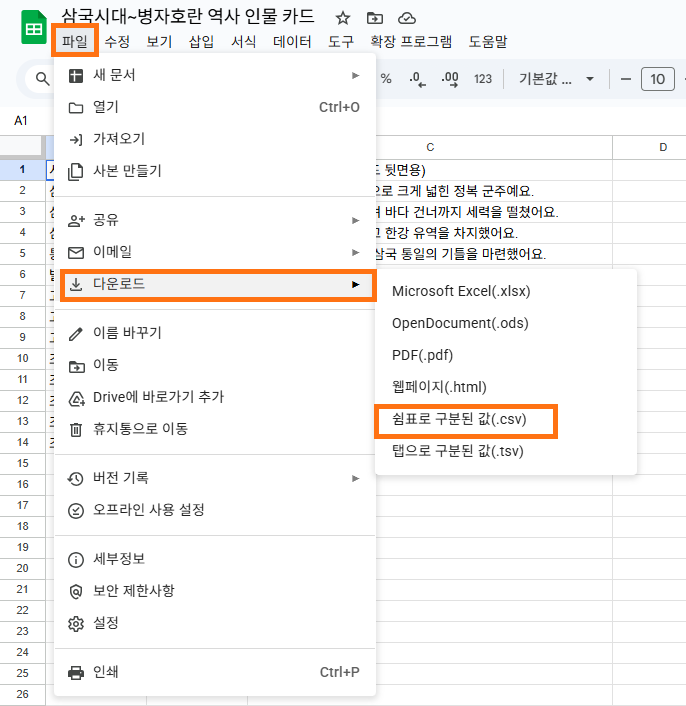Open the 123 number format menu
The width and height of the screenshot is (686, 706).
pos(483,79)
